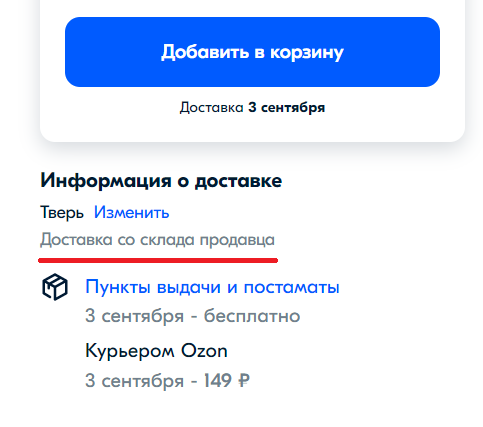The height and width of the screenshot is (427, 483).
Task: Click the bold 3 сентября date under the cart button
Action: coord(286,108)
